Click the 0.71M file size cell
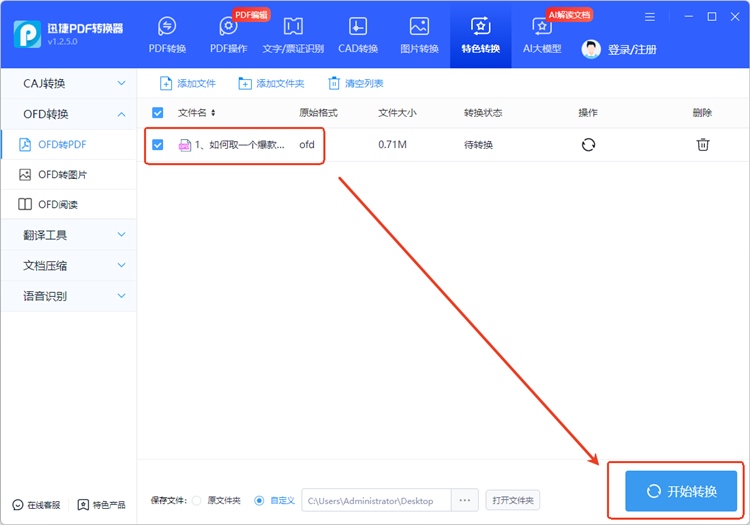750x525 pixels. [392, 144]
